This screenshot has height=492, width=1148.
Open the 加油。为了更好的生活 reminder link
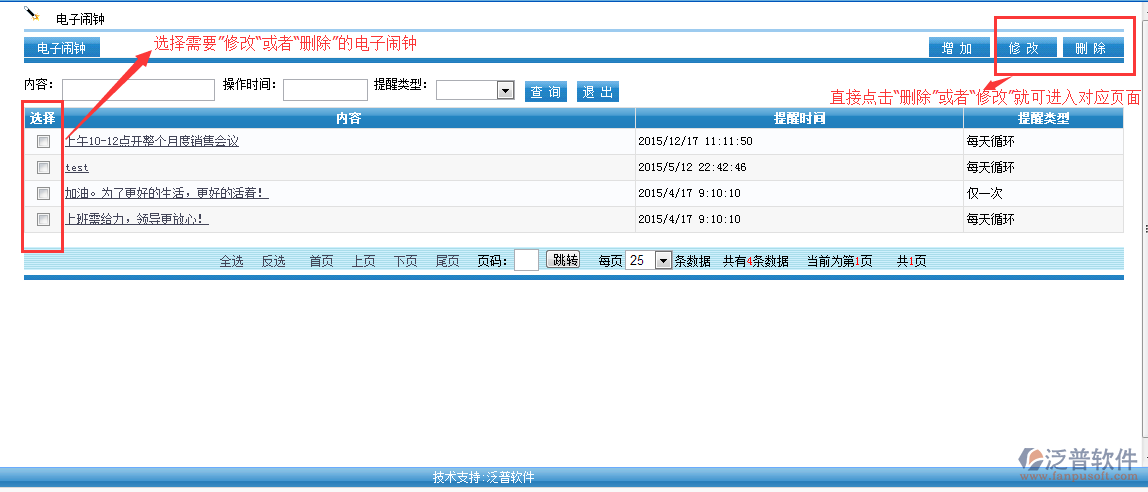166,194
